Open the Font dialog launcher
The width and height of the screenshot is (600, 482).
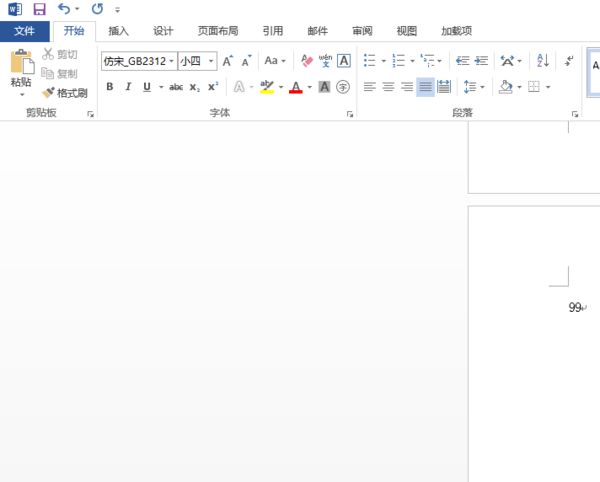click(350, 114)
